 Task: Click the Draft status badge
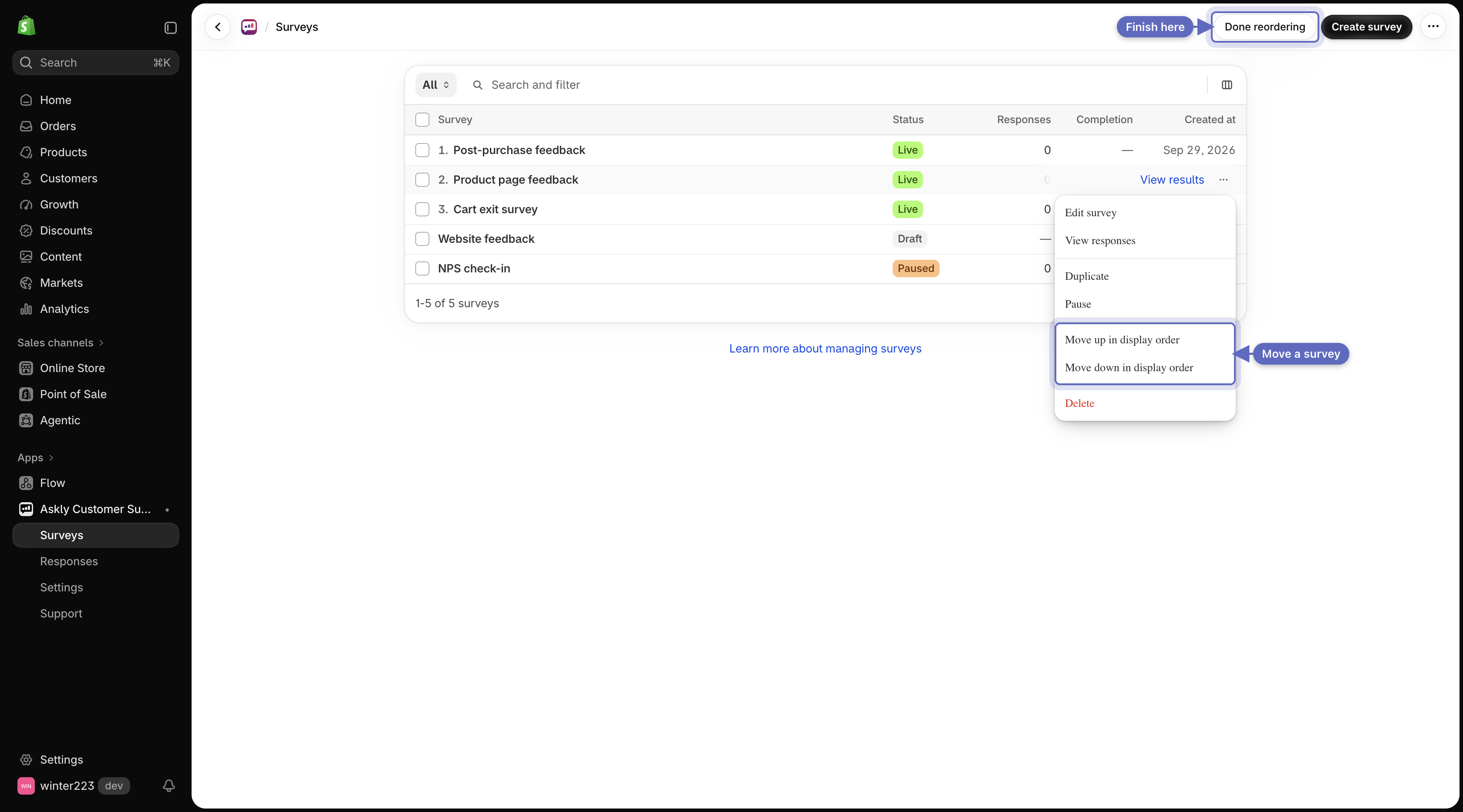909,238
